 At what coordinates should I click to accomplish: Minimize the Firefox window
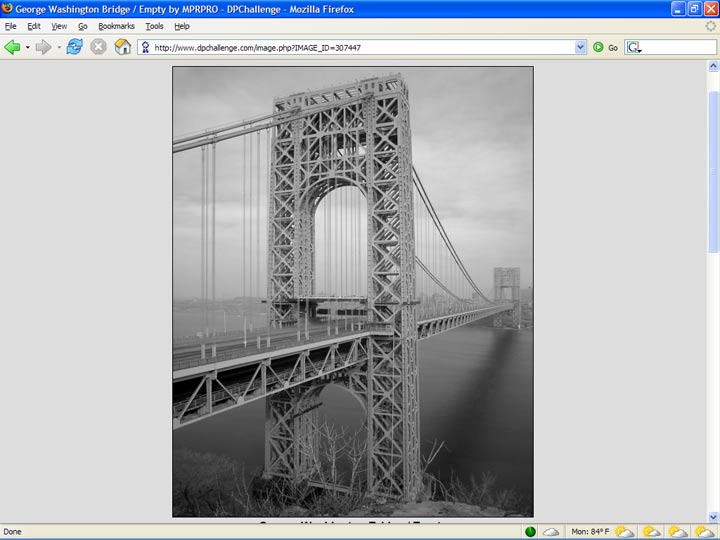pyautogui.click(x=678, y=9)
